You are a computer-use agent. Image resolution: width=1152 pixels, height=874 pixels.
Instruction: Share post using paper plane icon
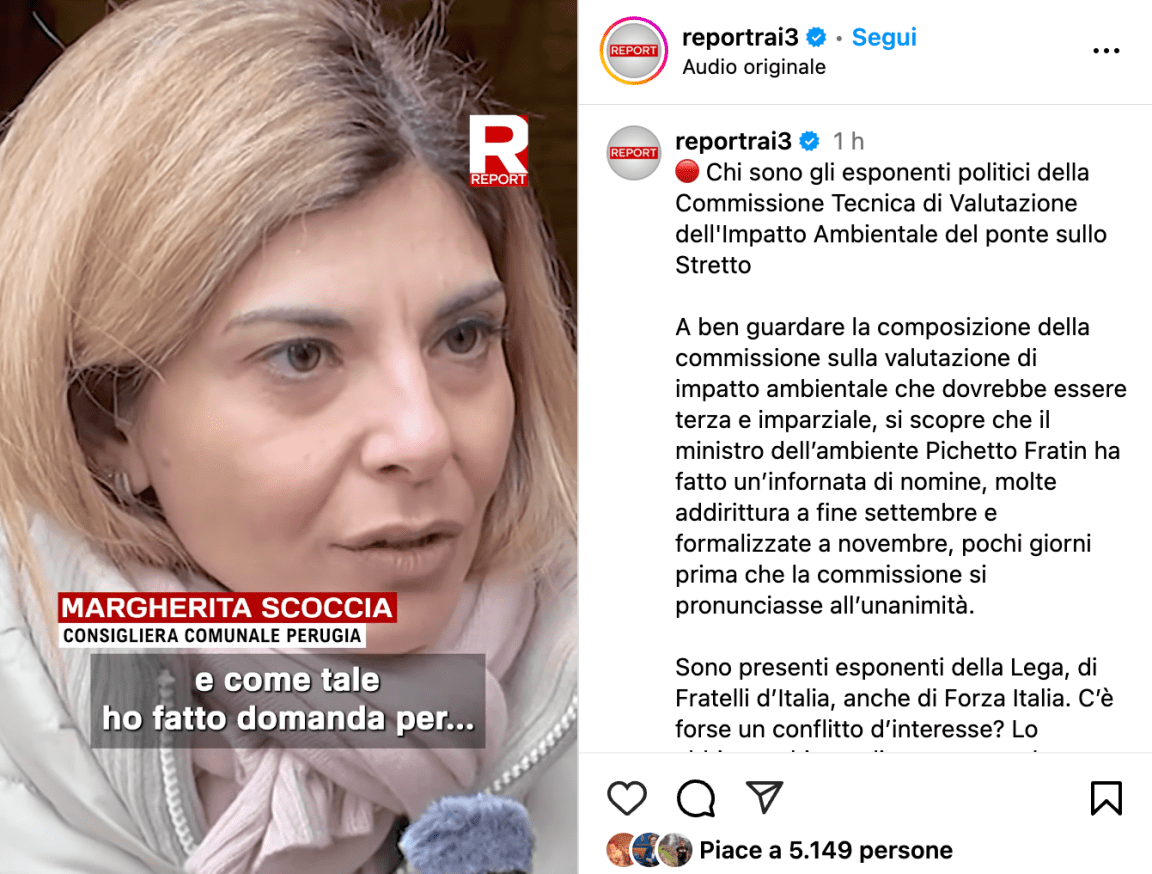tap(764, 797)
